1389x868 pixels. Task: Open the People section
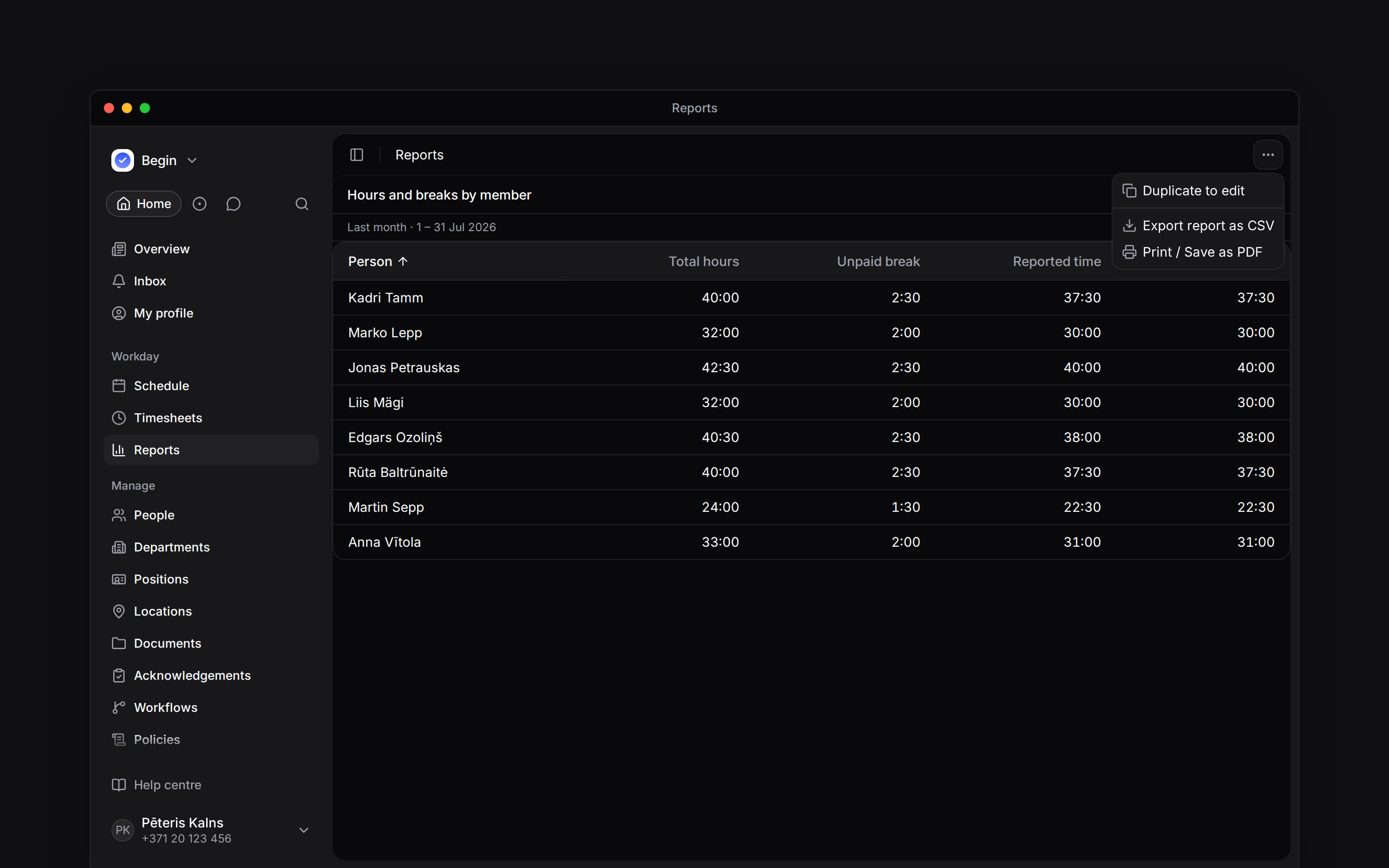click(210, 515)
